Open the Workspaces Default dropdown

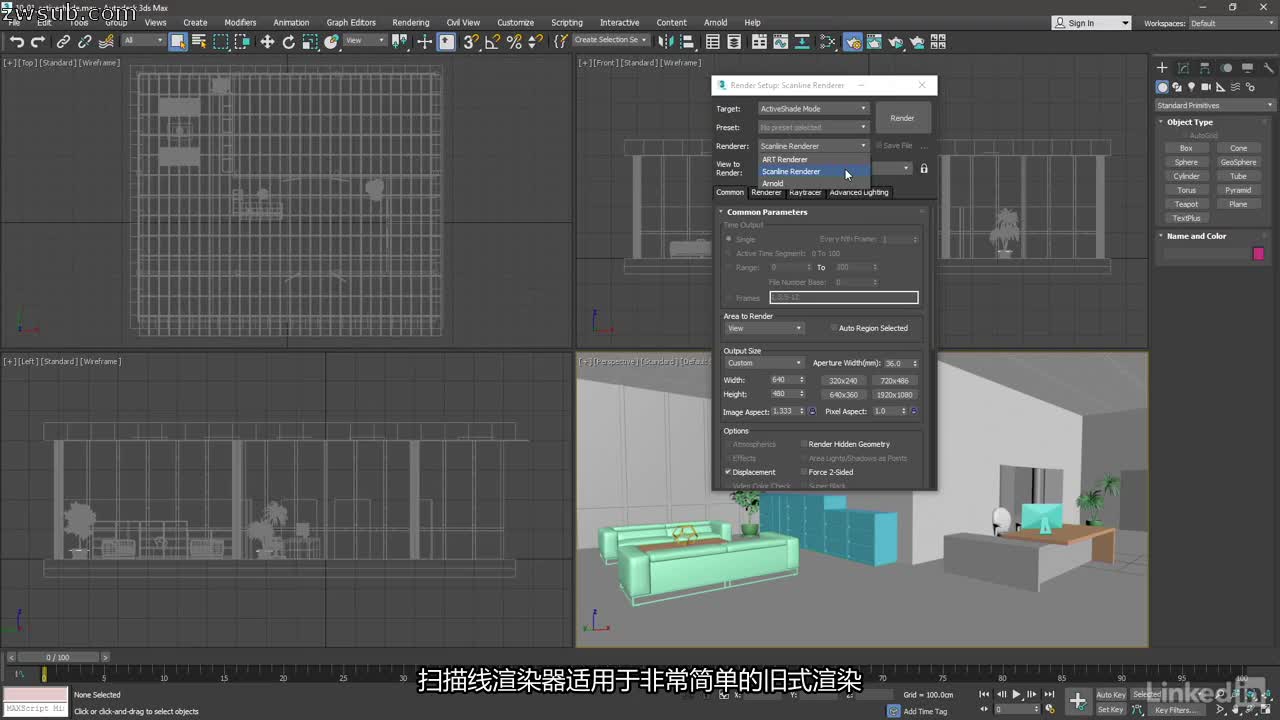click(x=1232, y=23)
